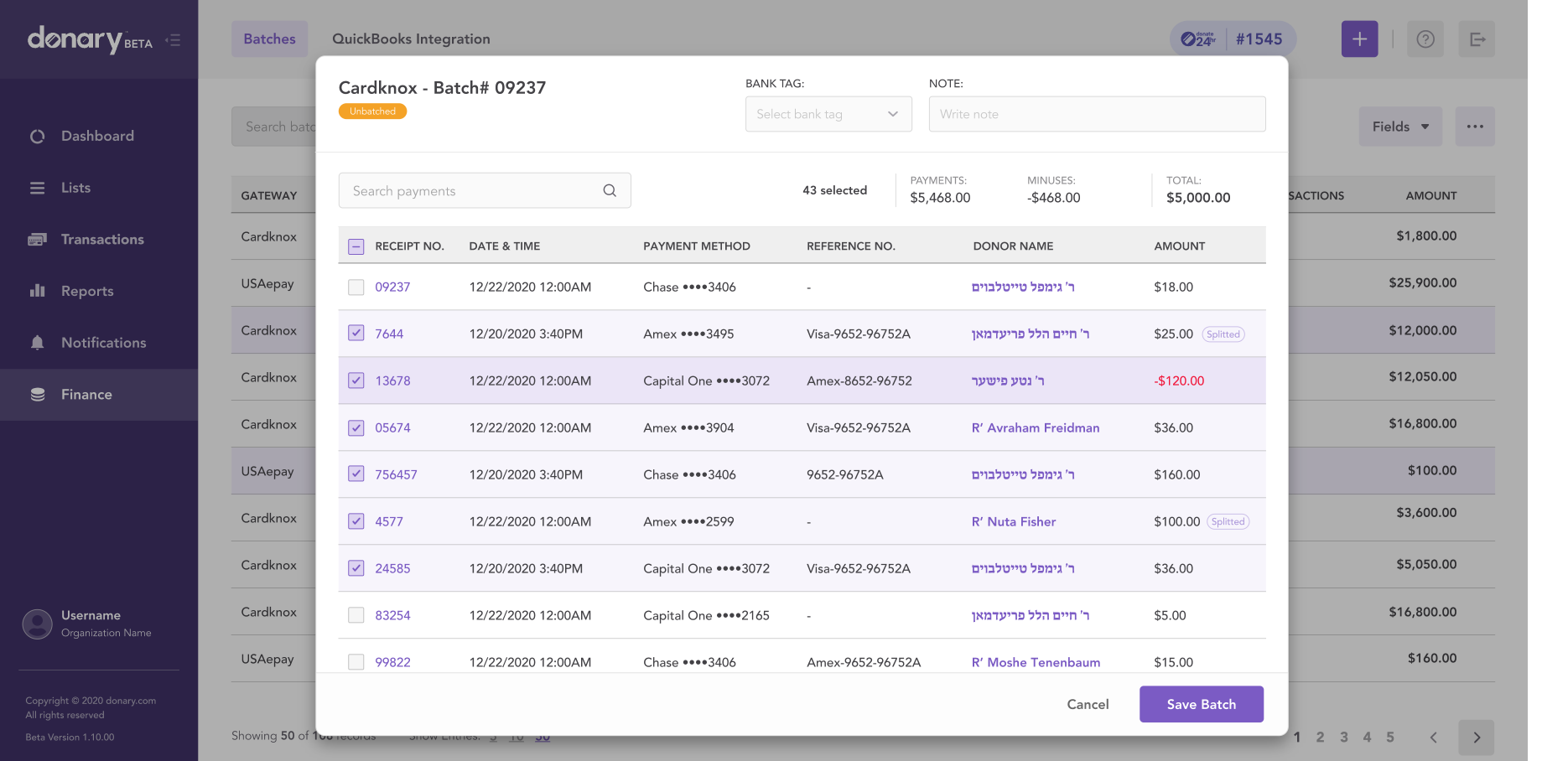Open the Select bank tag dropdown
Screen dimensions: 1568x761
828,114
